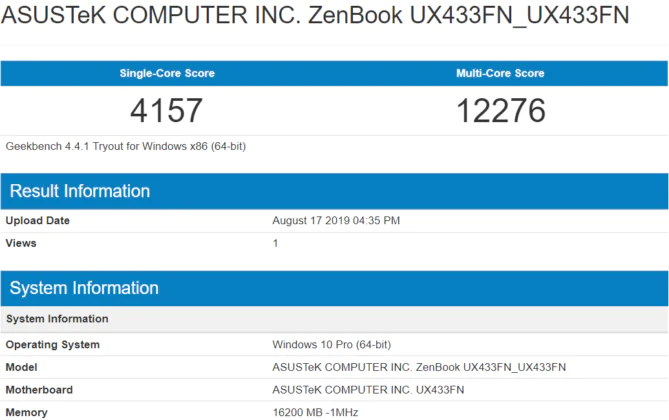This screenshot has height=420, width=669.
Task: Select the Views row label
Action: click(21, 243)
